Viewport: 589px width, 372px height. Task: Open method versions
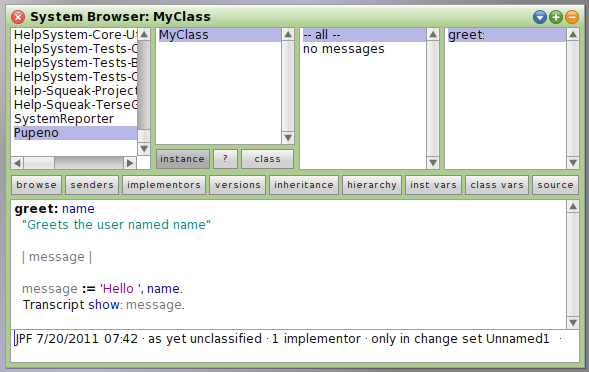pos(237,185)
